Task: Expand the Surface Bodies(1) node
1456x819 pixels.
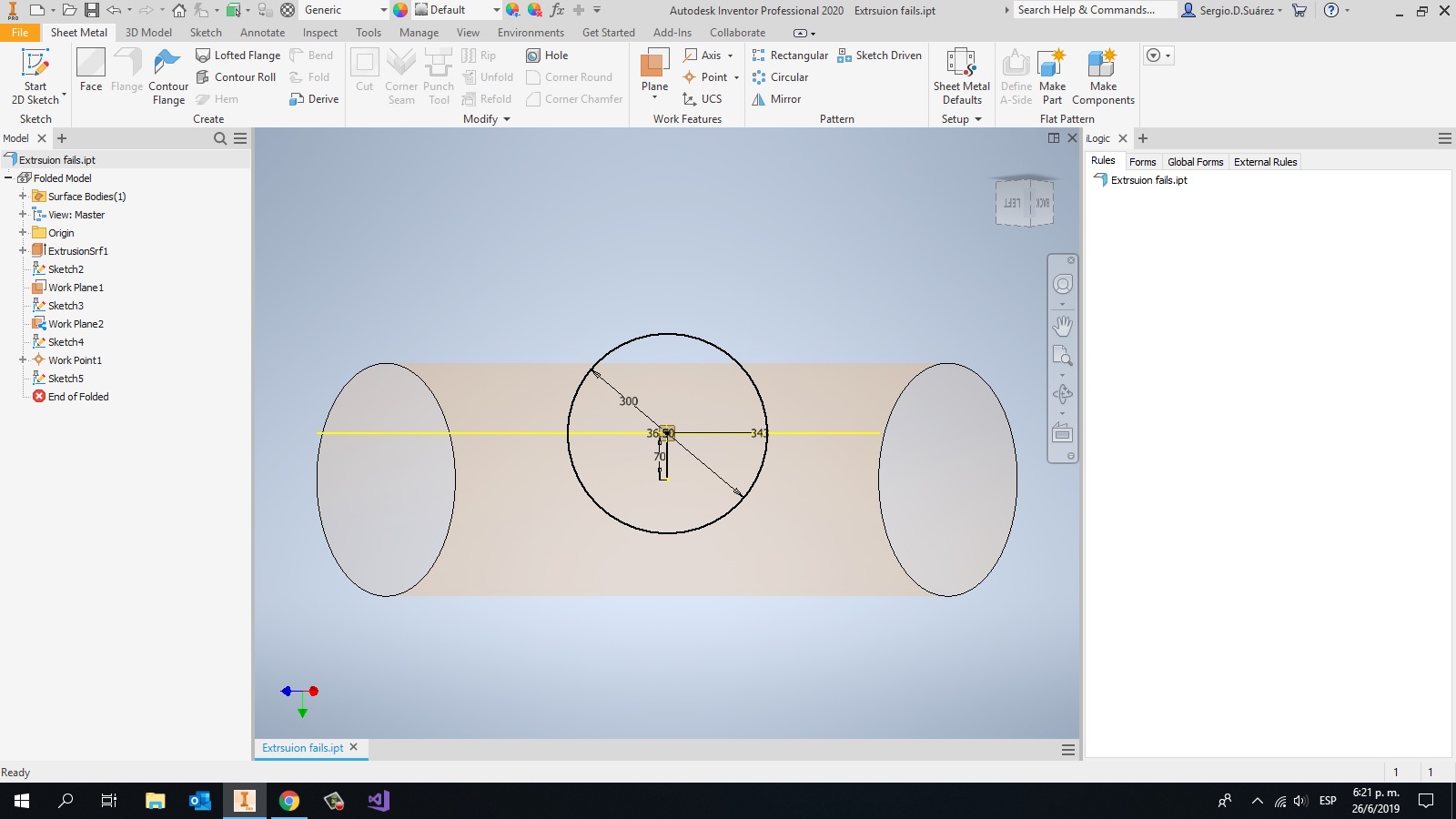Action: 23,197
